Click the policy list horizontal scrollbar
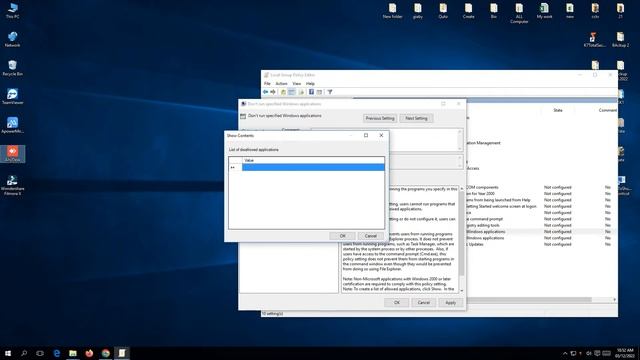 click(x=529, y=300)
